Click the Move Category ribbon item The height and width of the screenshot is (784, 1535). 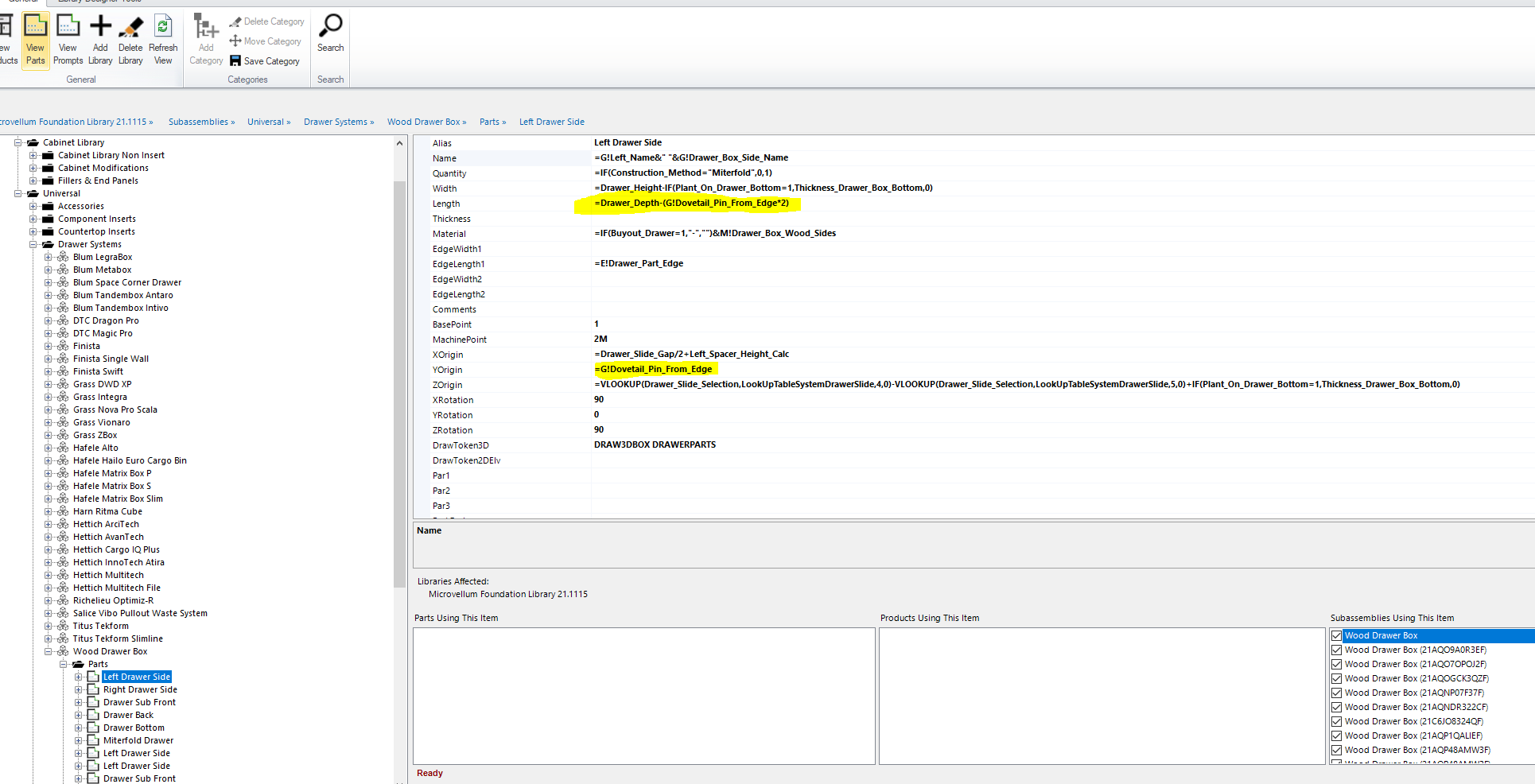coord(265,41)
